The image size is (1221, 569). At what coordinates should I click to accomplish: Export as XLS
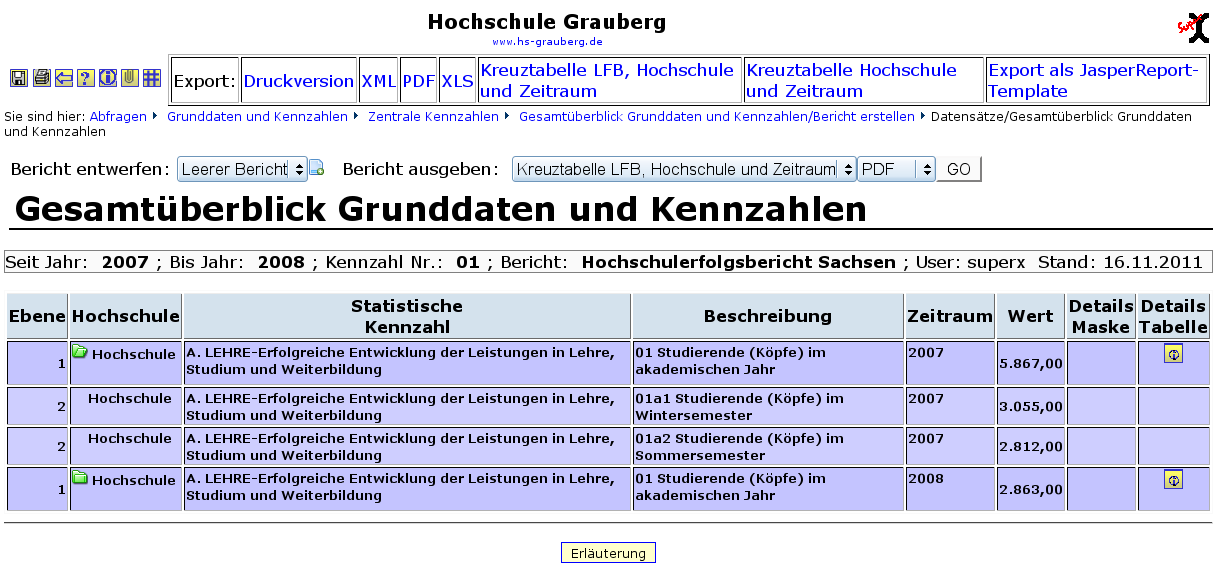[x=457, y=81]
